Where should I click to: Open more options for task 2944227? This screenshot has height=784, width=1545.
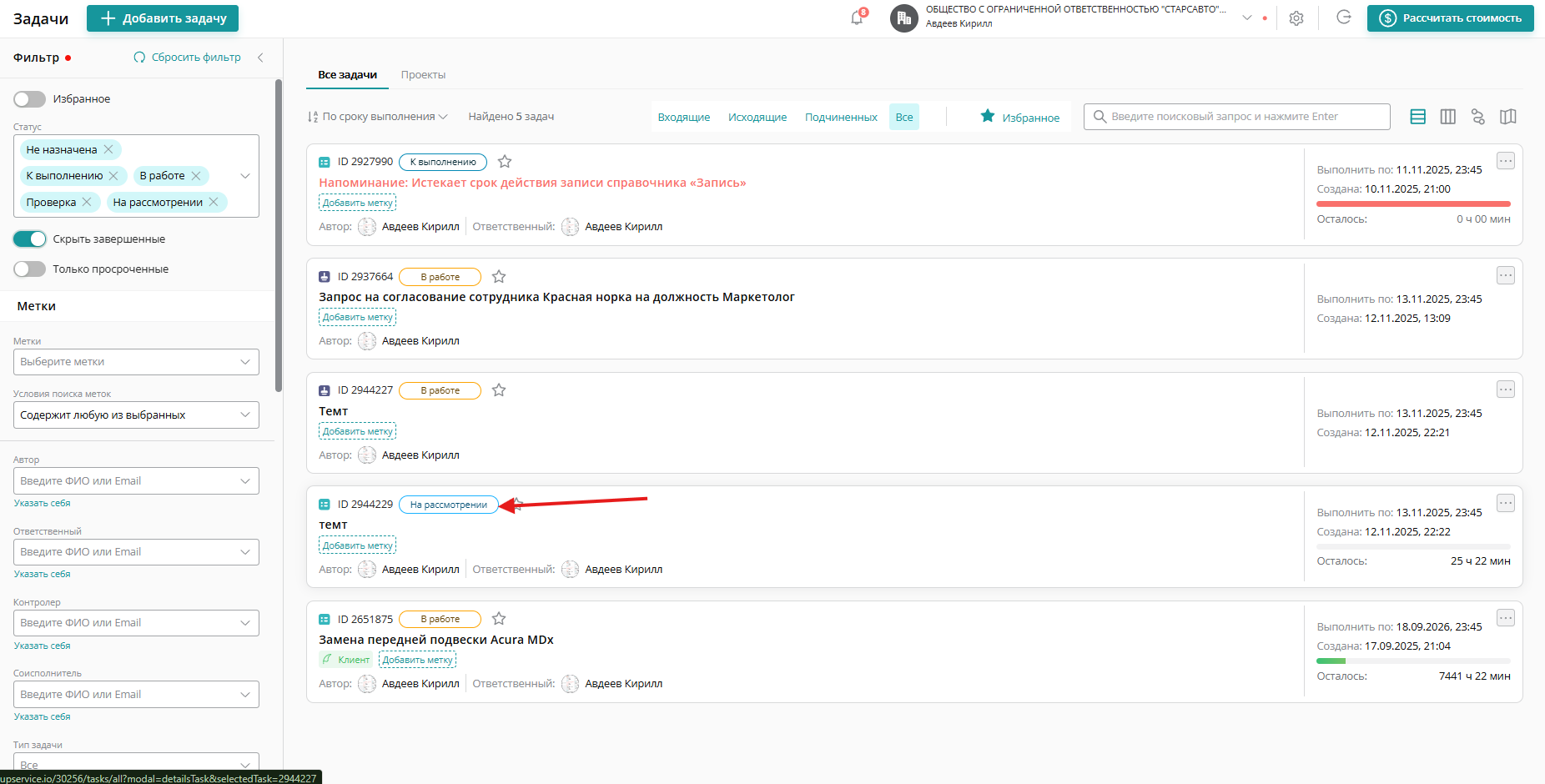[x=1505, y=389]
